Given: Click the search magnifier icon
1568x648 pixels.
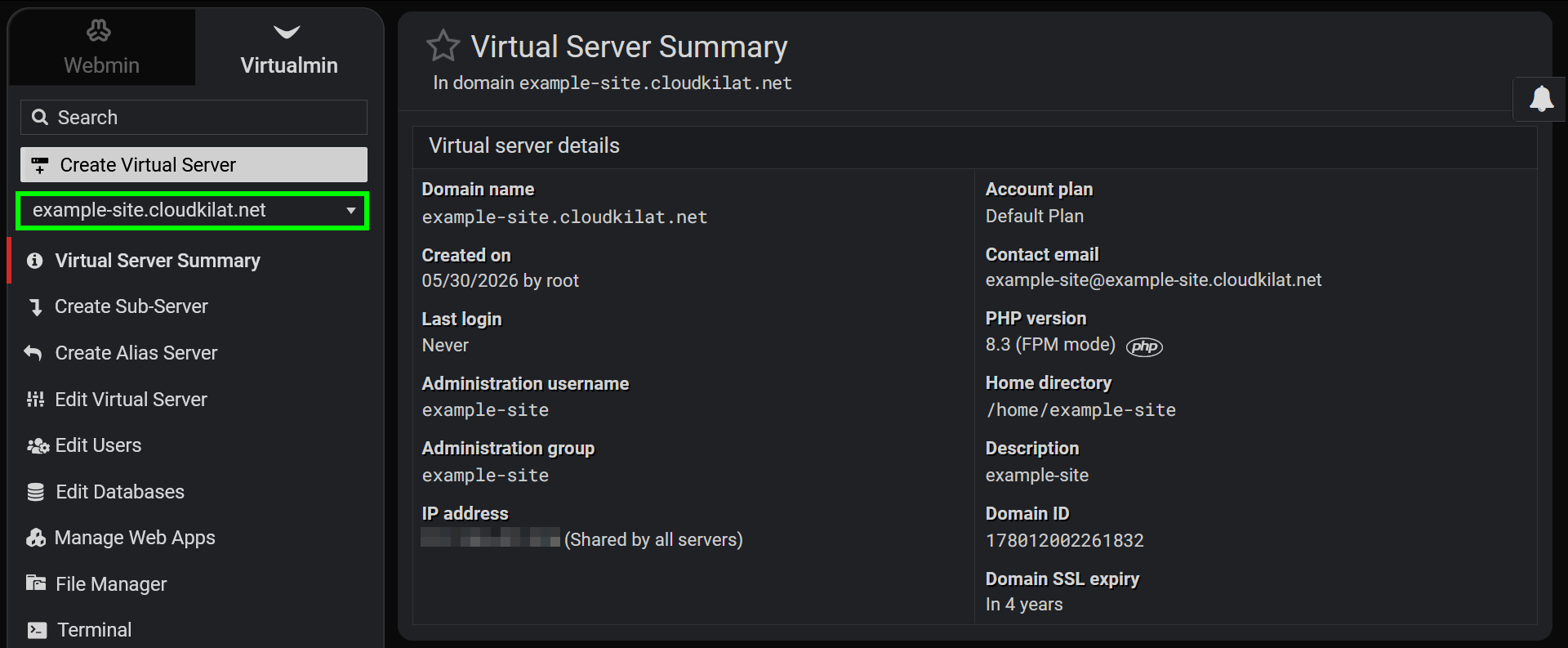Looking at the screenshot, I should tap(39, 118).
